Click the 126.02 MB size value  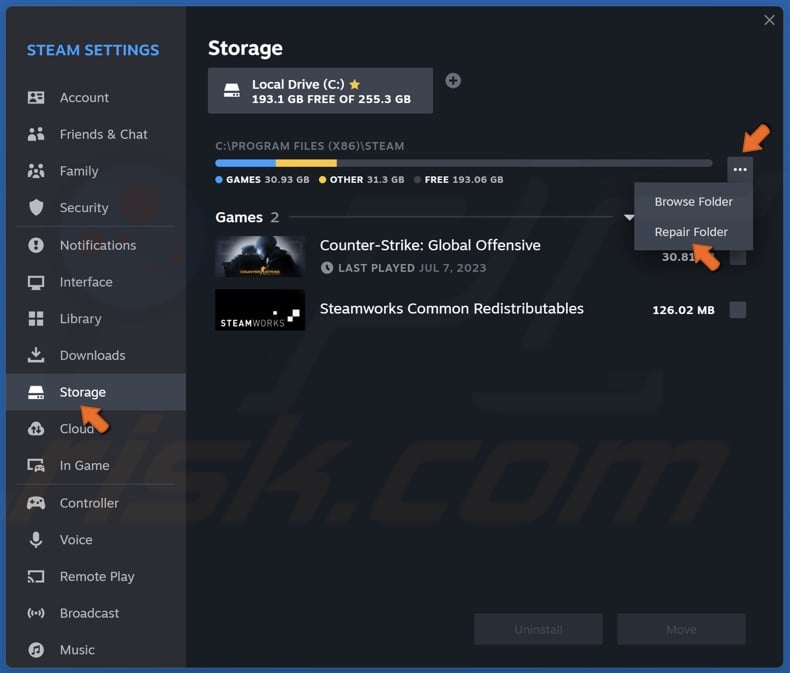pyautogui.click(x=683, y=310)
